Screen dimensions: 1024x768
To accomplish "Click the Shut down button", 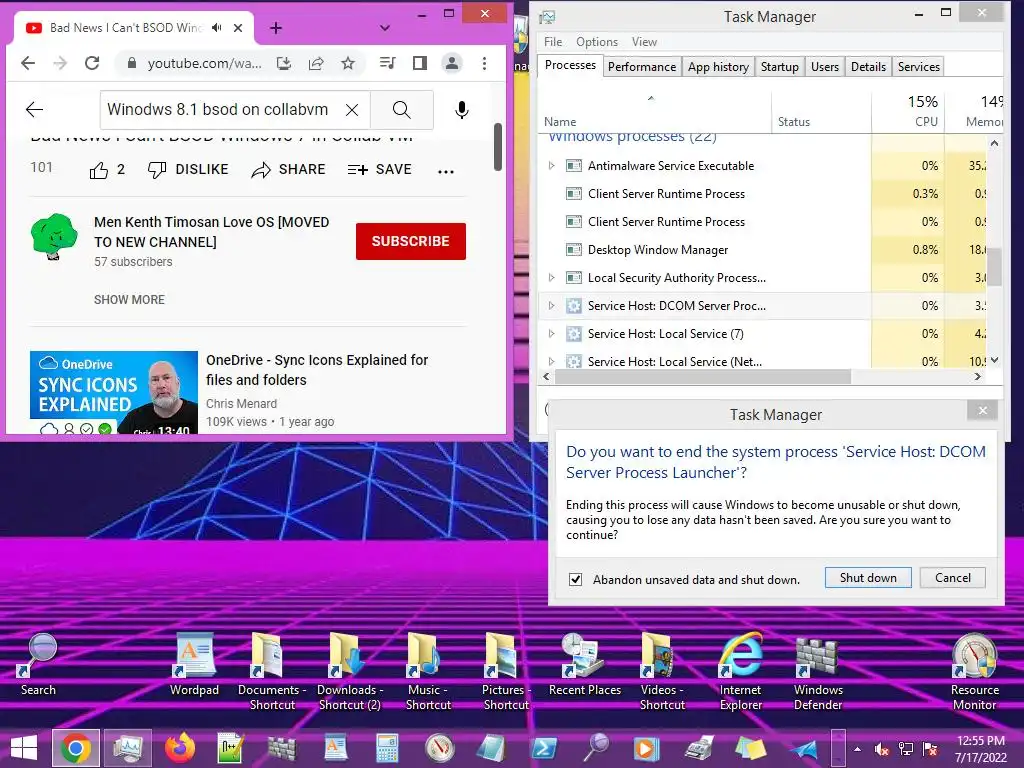I will [x=868, y=577].
